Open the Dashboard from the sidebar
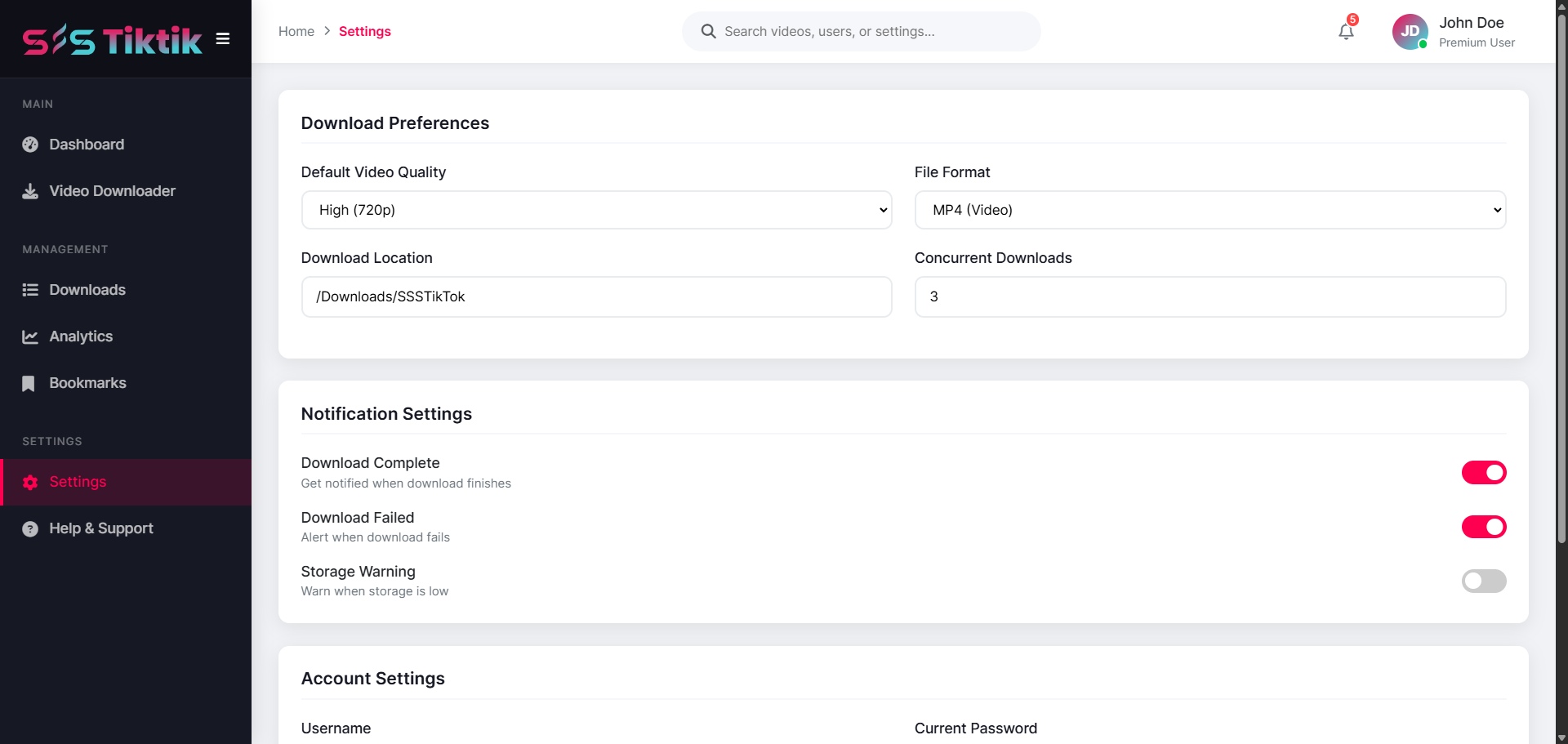Image resolution: width=1568 pixels, height=744 pixels. coord(86,145)
